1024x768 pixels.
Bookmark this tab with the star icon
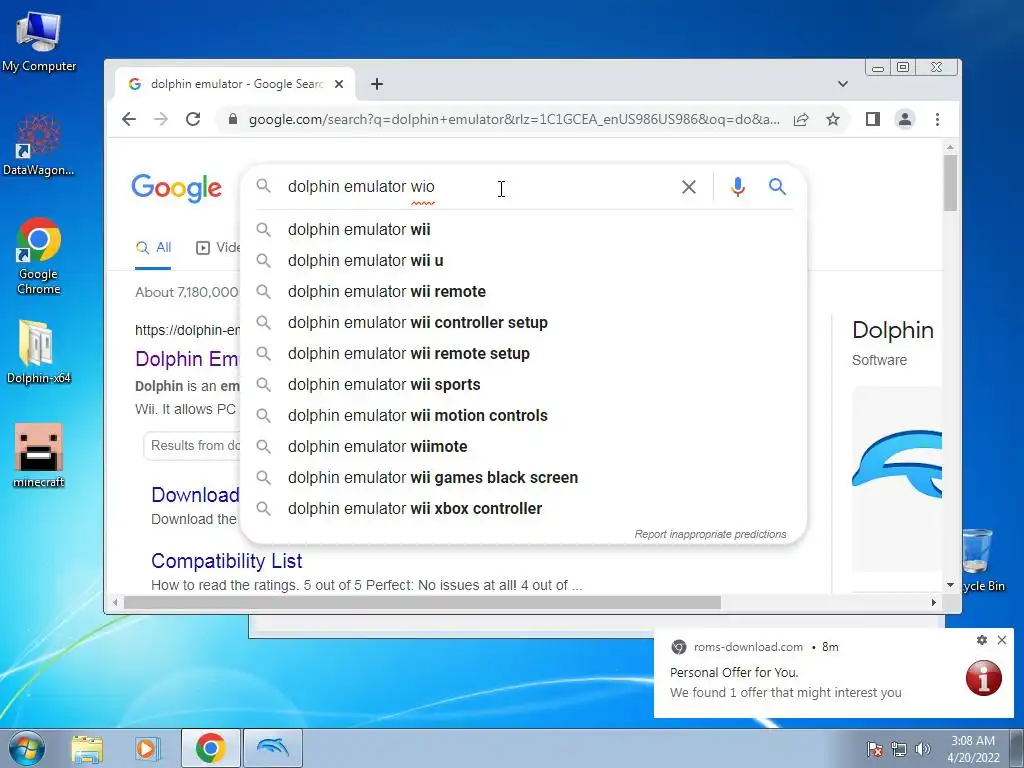(x=833, y=119)
